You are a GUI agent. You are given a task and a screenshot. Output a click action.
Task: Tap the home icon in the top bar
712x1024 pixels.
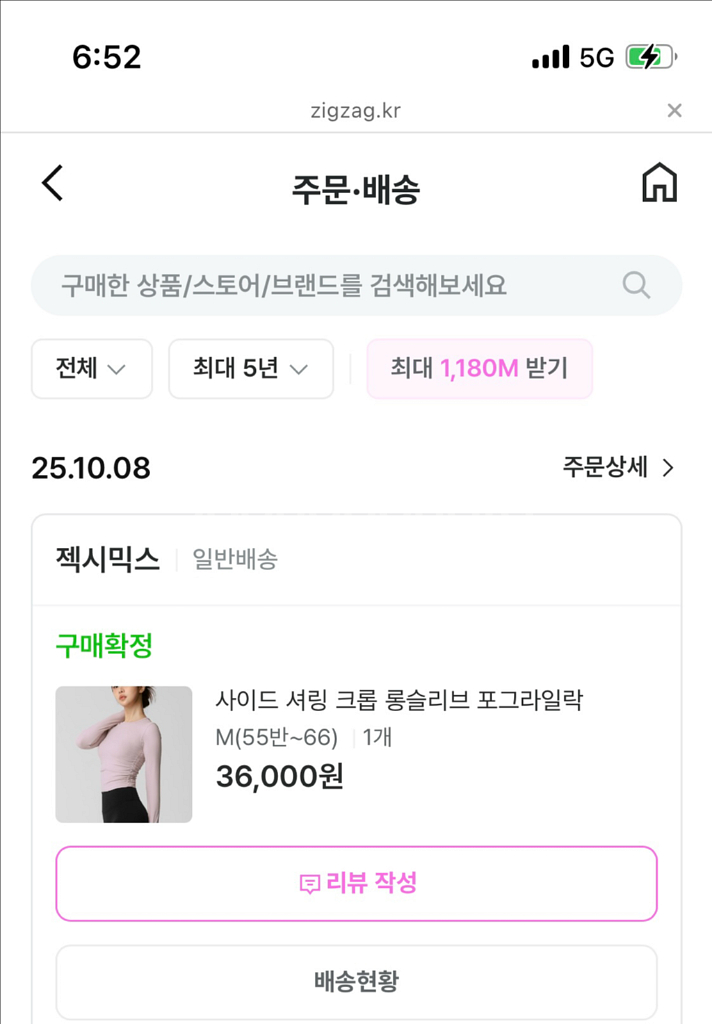pyautogui.click(x=659, y=184)
